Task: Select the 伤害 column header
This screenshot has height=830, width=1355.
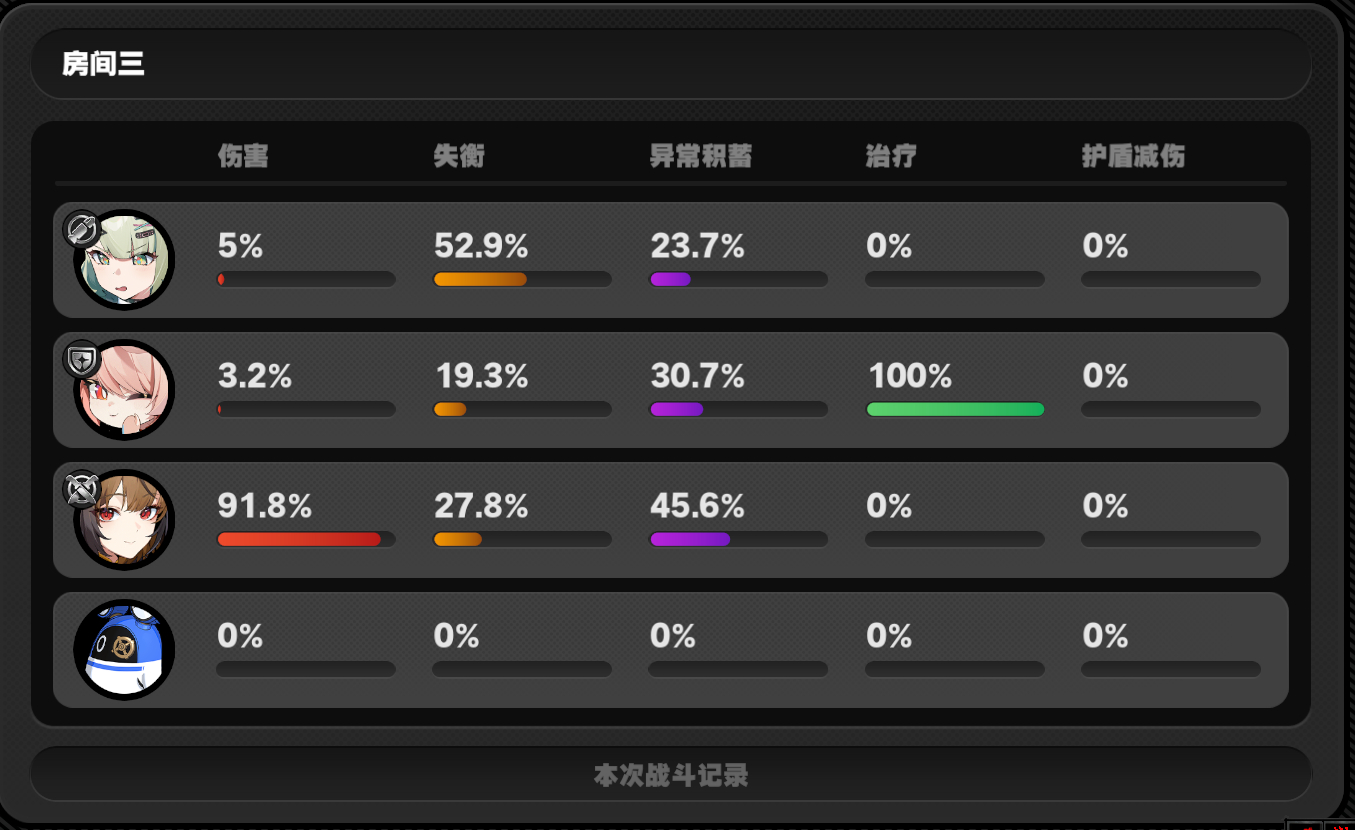Action: 243,156
